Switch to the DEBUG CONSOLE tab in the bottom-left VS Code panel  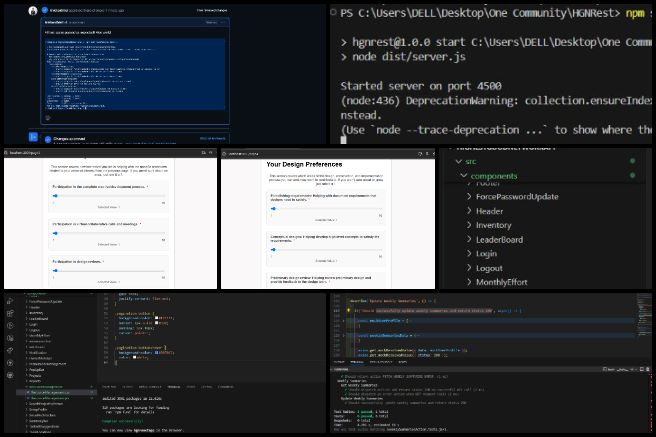coord(150,386)
